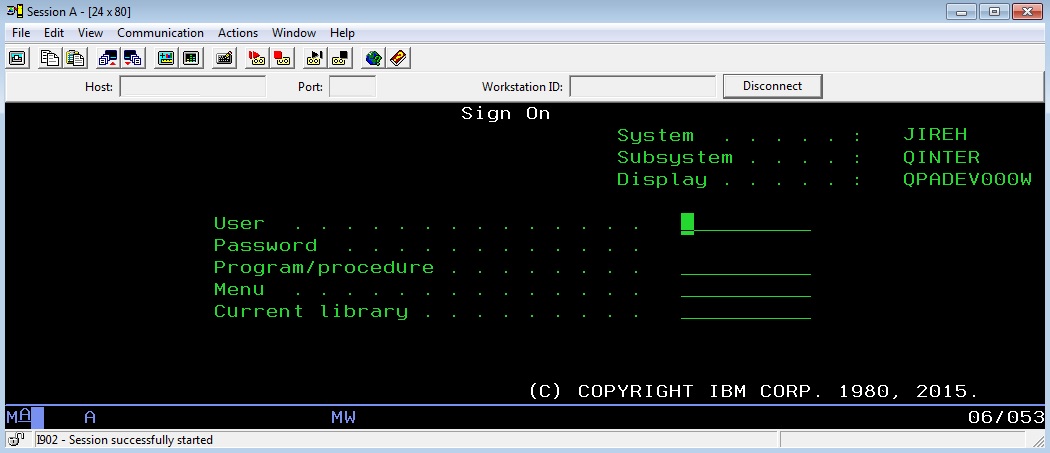Screen dimensions: 1050x453
Task: Click the Paste clipboard icon
Action: (x=74, y=58)
